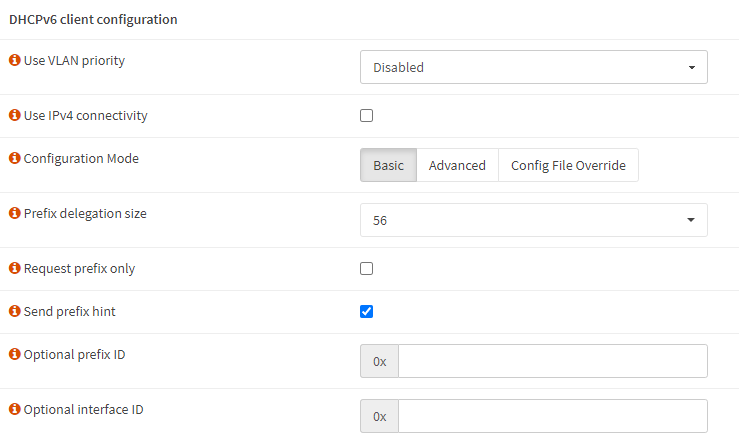This screenshot has height=441, width=739.
Task: Click into Optional interface ID field
Action: pyautogui.click(x=553, y=416)
